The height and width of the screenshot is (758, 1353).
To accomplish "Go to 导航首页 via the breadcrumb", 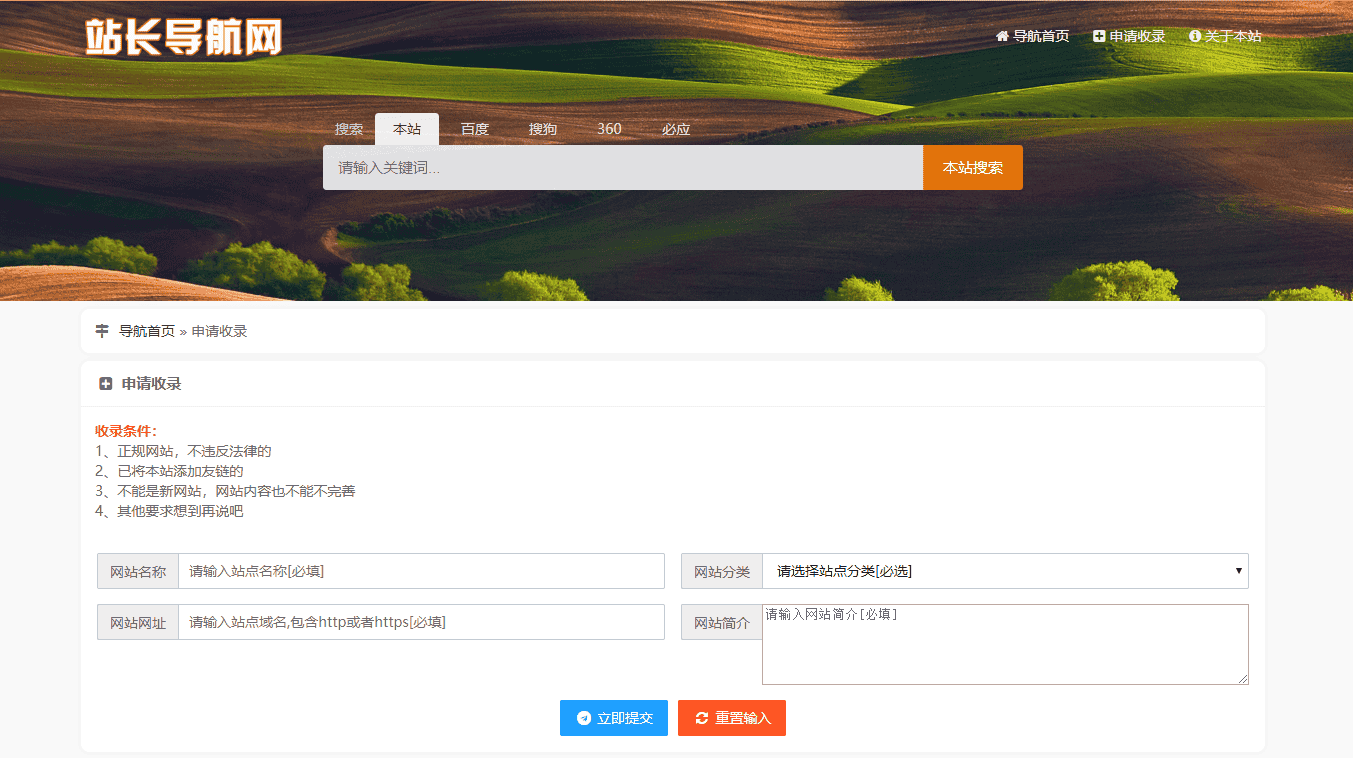I will click(x=147, y=331).
